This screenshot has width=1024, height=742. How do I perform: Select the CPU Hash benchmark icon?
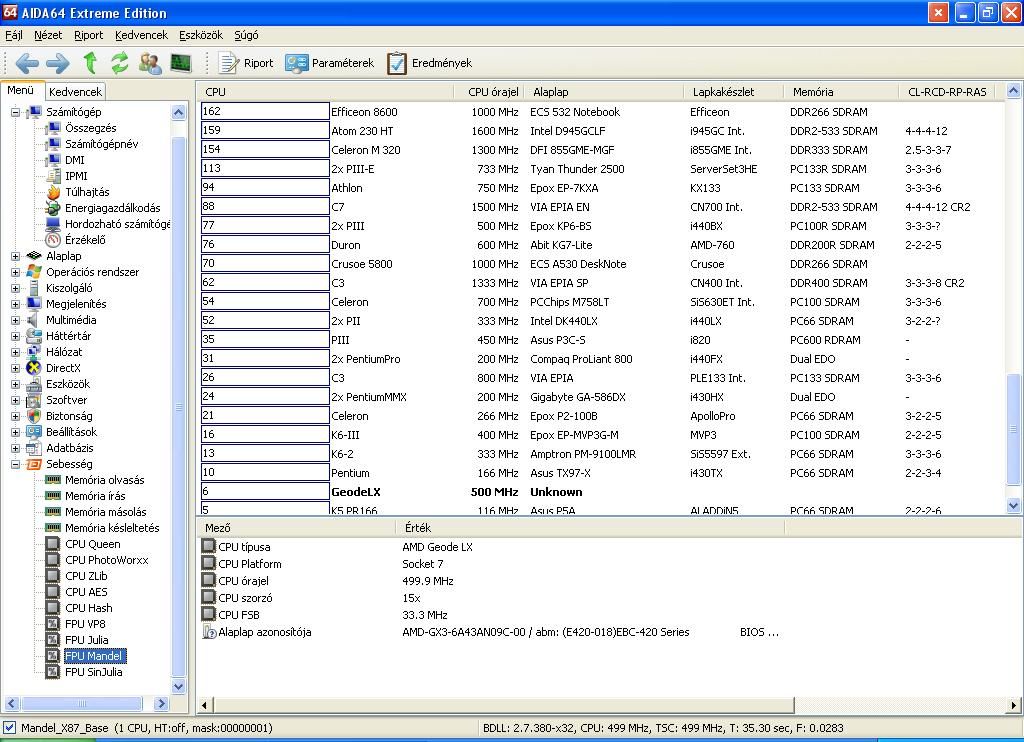point(53,608)
